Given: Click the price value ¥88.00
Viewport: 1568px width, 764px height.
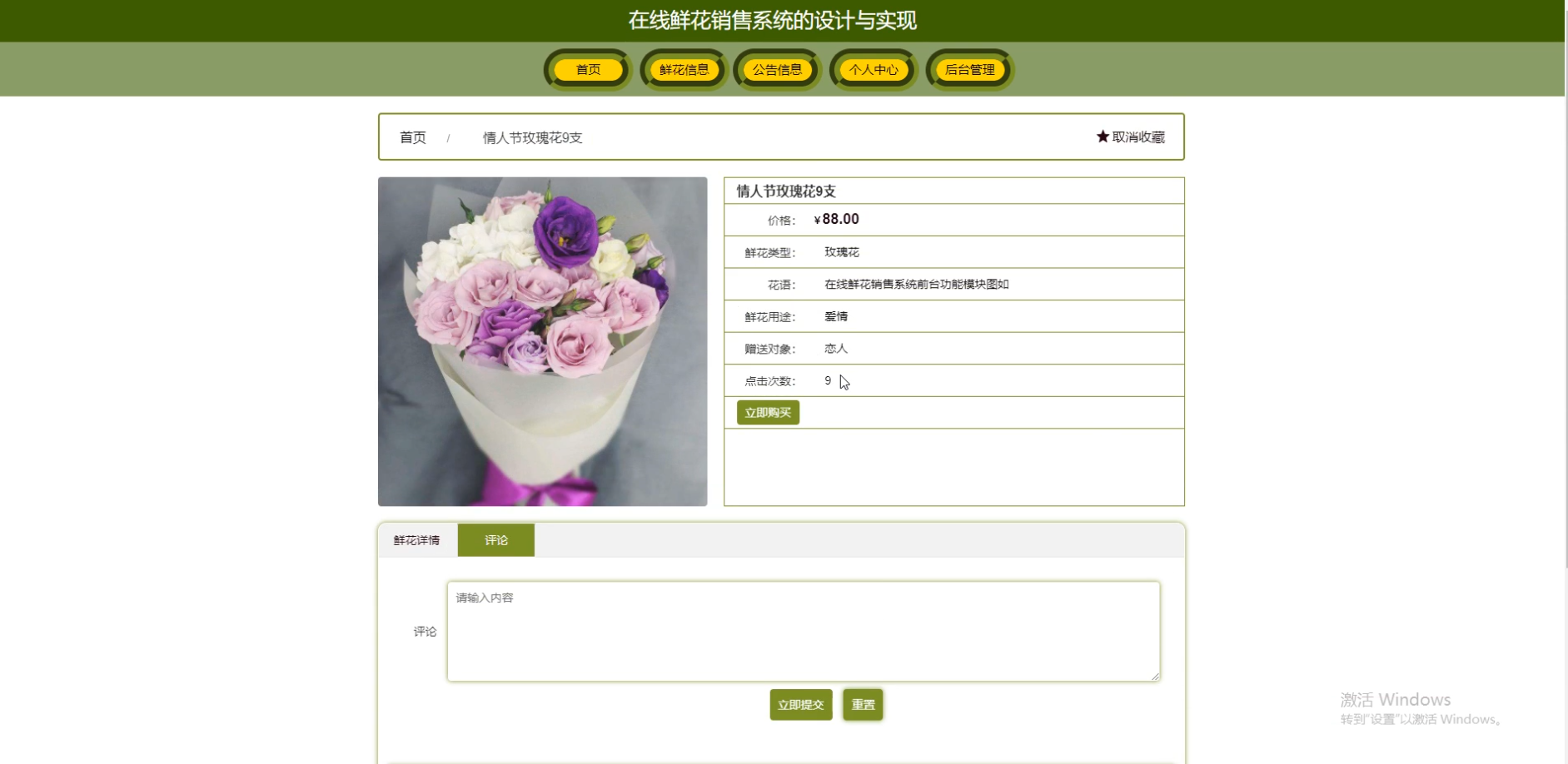Looking at the screenshot, I should click(837, 219).
